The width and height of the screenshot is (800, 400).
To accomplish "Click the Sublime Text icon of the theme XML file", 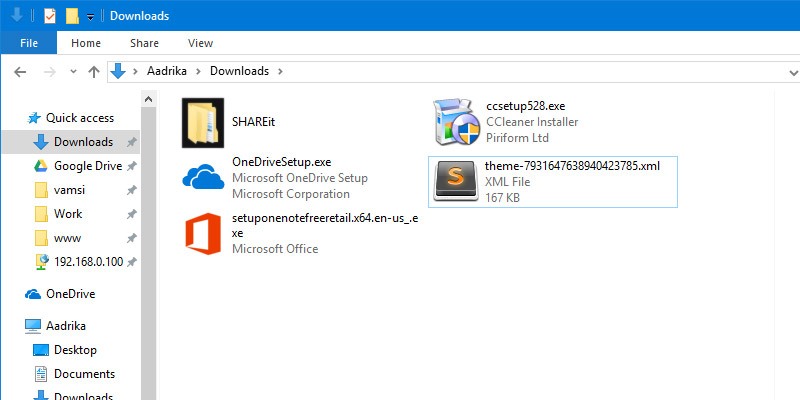I will [457, 181].
